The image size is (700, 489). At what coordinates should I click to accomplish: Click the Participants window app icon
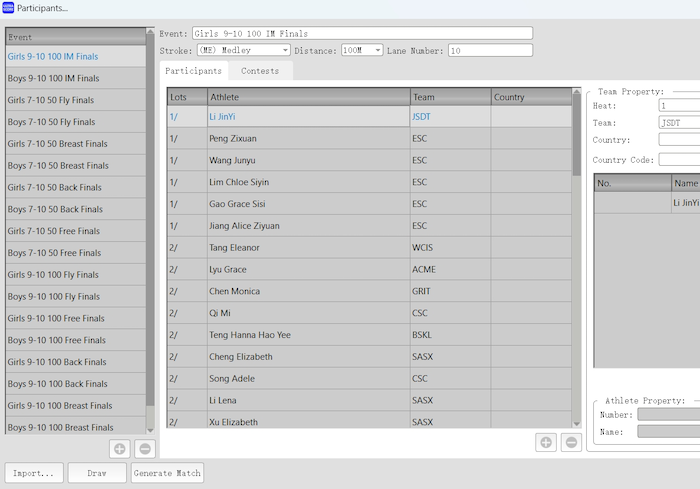8,8
